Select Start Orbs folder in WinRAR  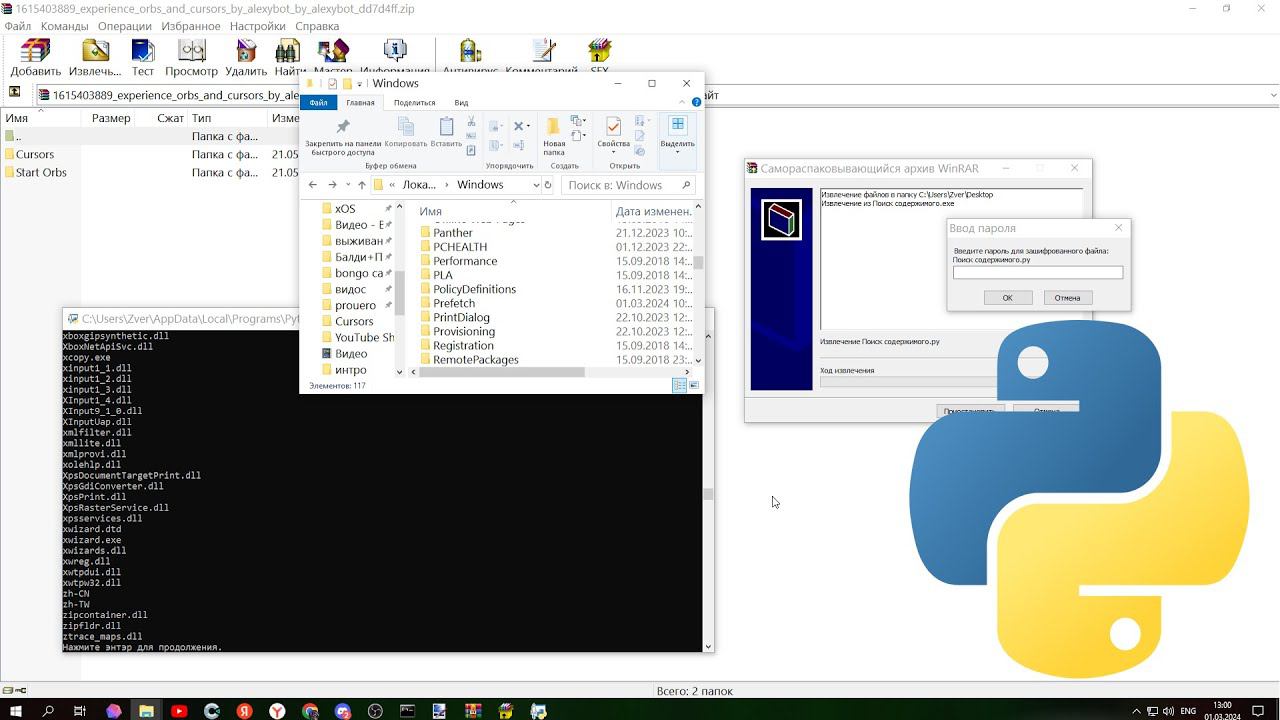41,172
